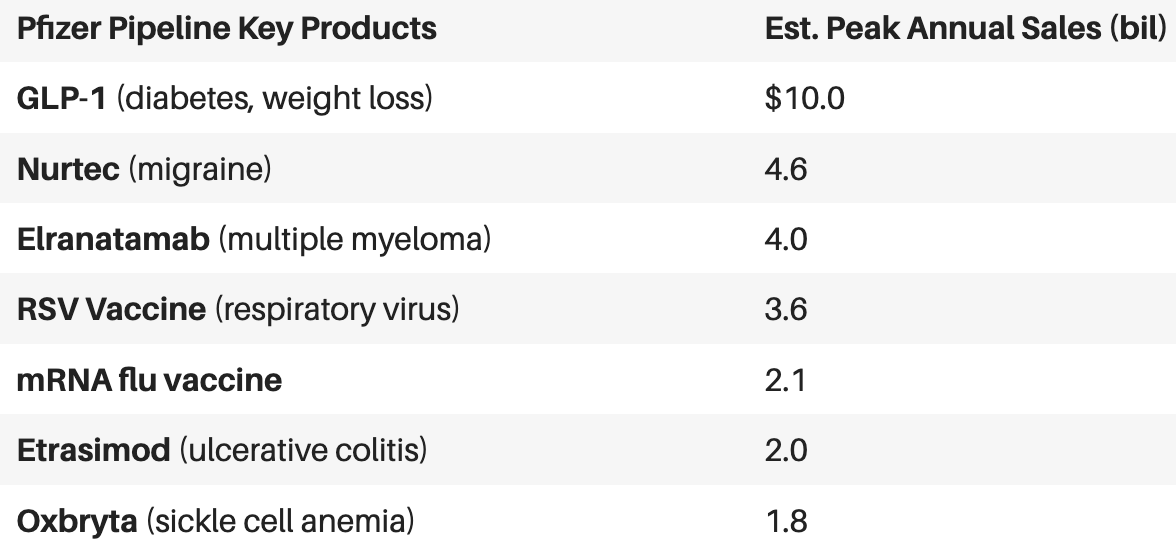Click the (sickle cell anemia) description text

click(x=280, y=521)
